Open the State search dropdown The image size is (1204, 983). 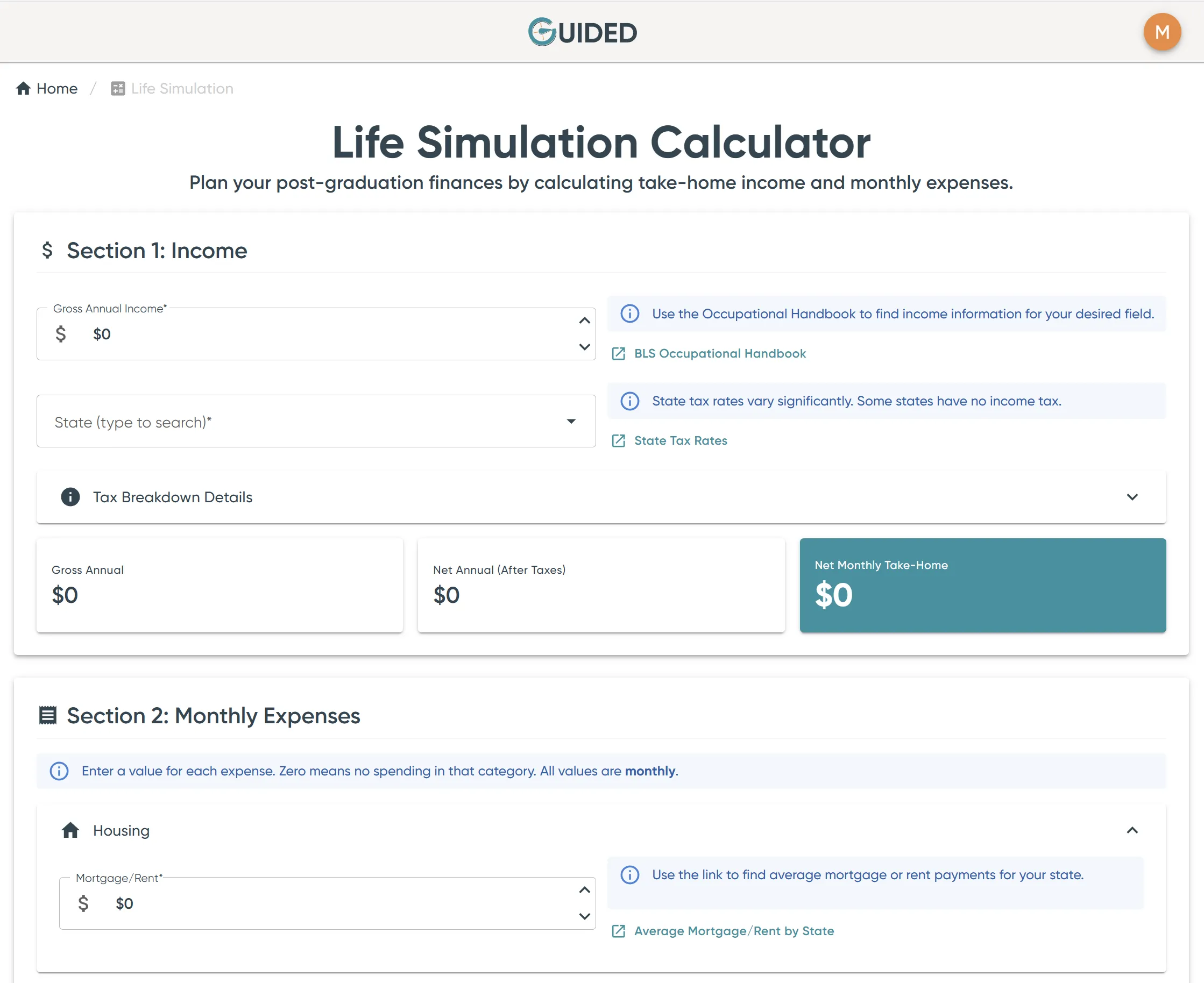571,421
